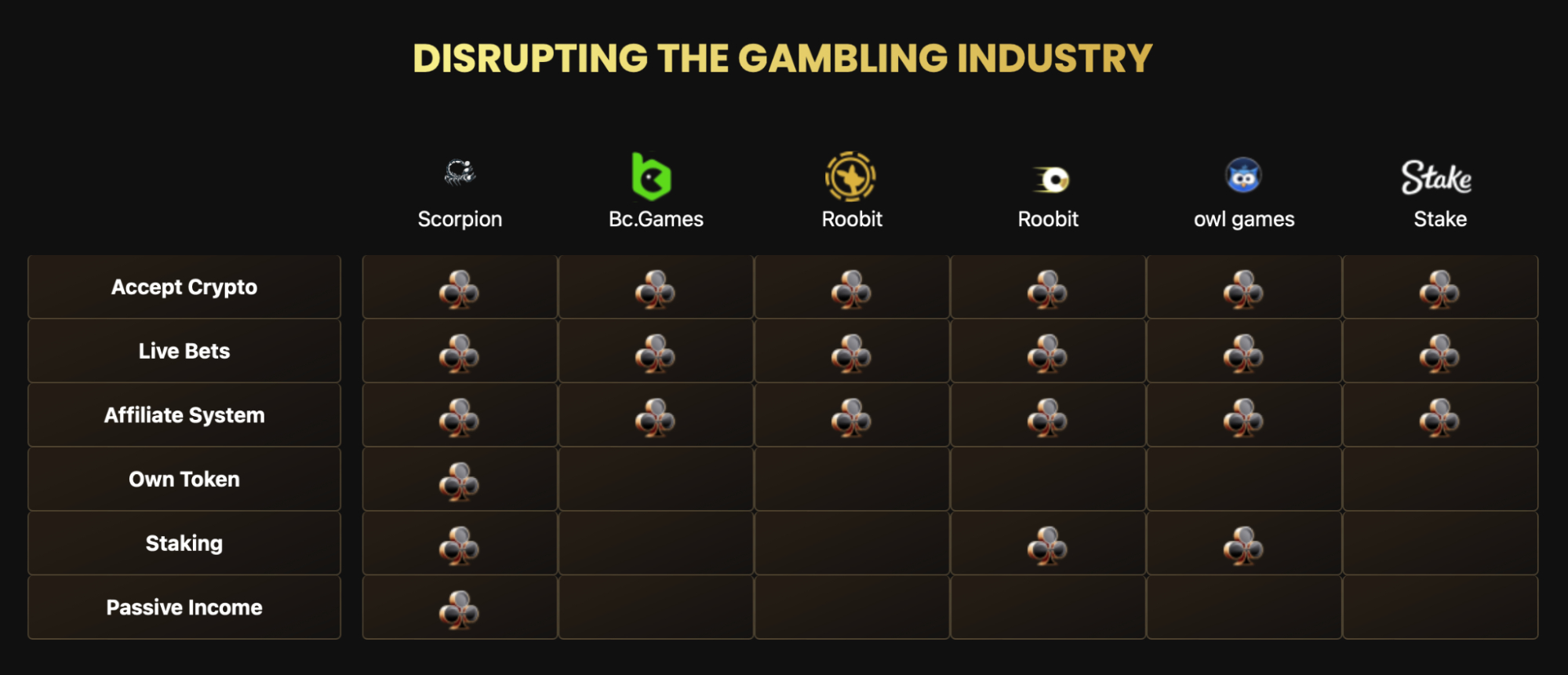Click Scorpion's Passive Income club icon
This screenshot has width=1568, height=675.
point(459,610)
